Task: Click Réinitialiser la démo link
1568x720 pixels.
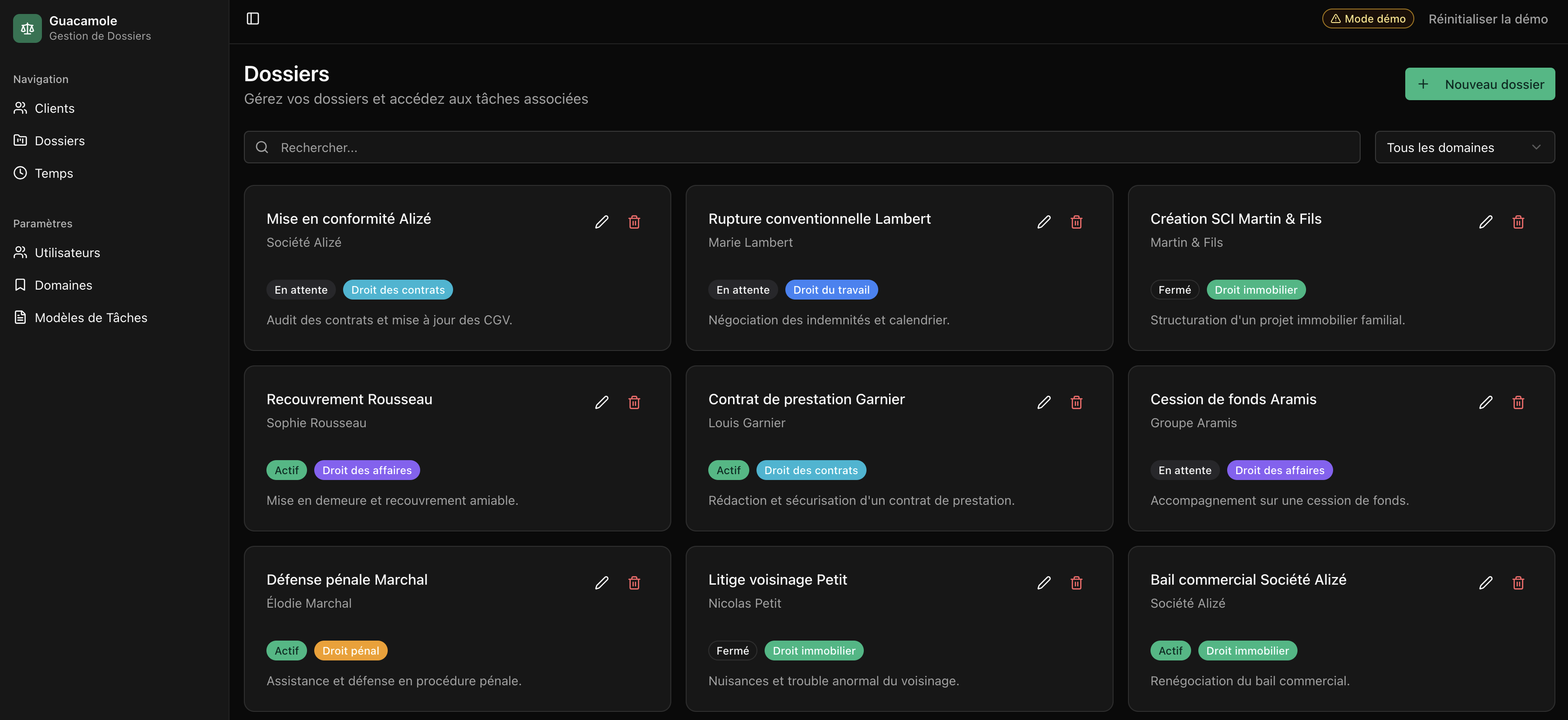Action: coord(1488,19)
